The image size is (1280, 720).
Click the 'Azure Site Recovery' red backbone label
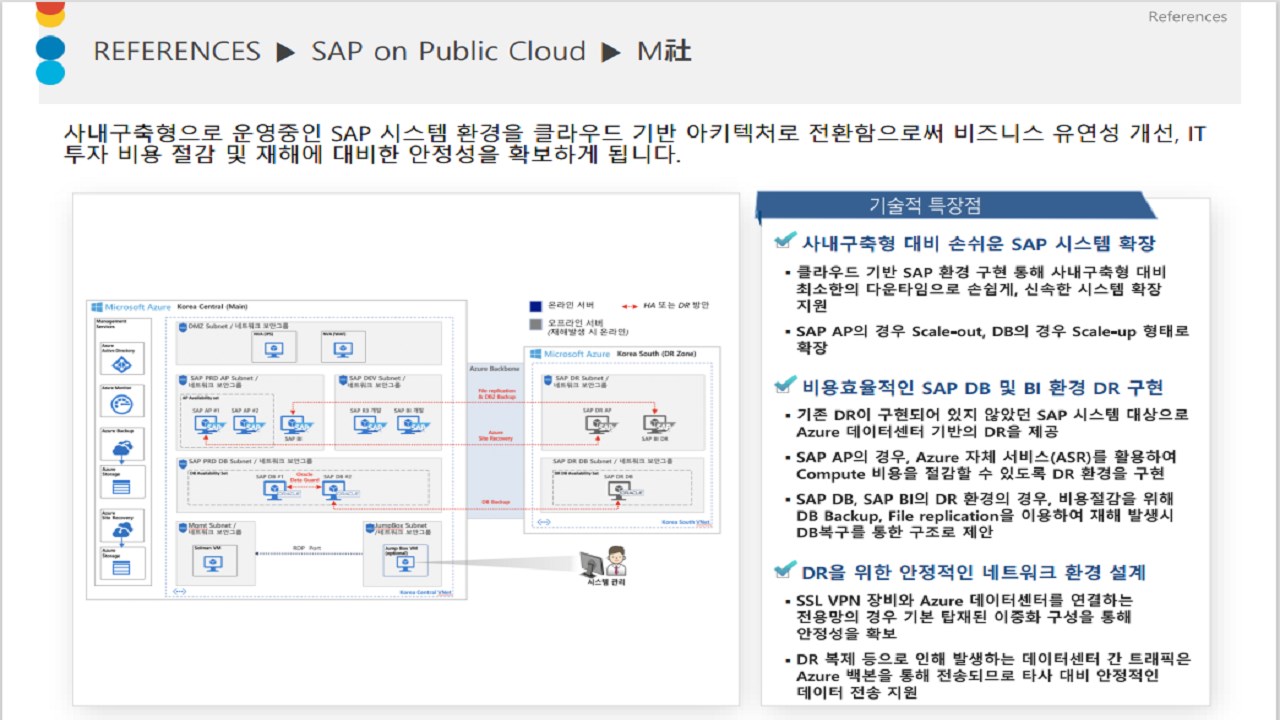click(x=495, y=435)
